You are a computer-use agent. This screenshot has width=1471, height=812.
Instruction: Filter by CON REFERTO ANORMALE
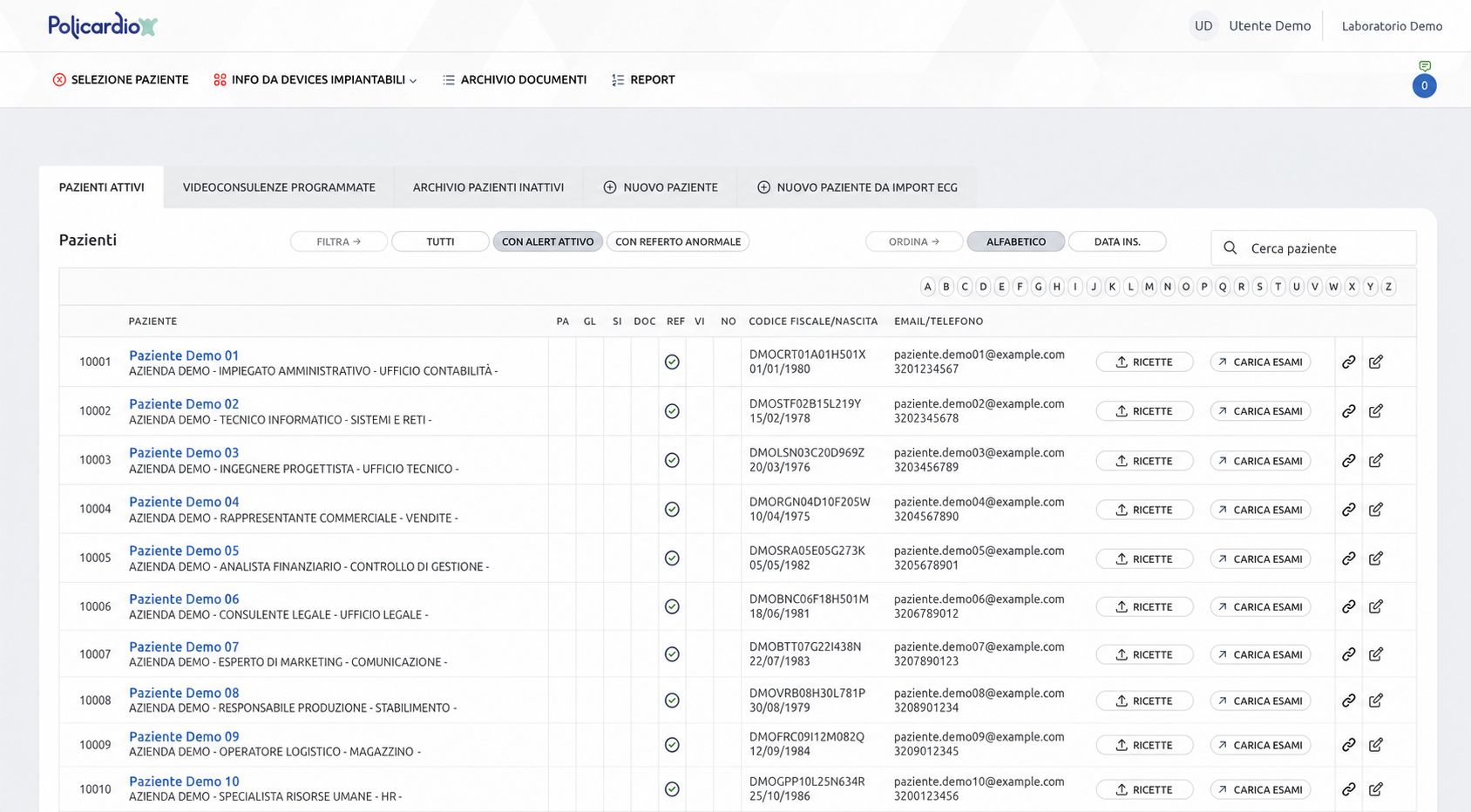click(678, 241)
